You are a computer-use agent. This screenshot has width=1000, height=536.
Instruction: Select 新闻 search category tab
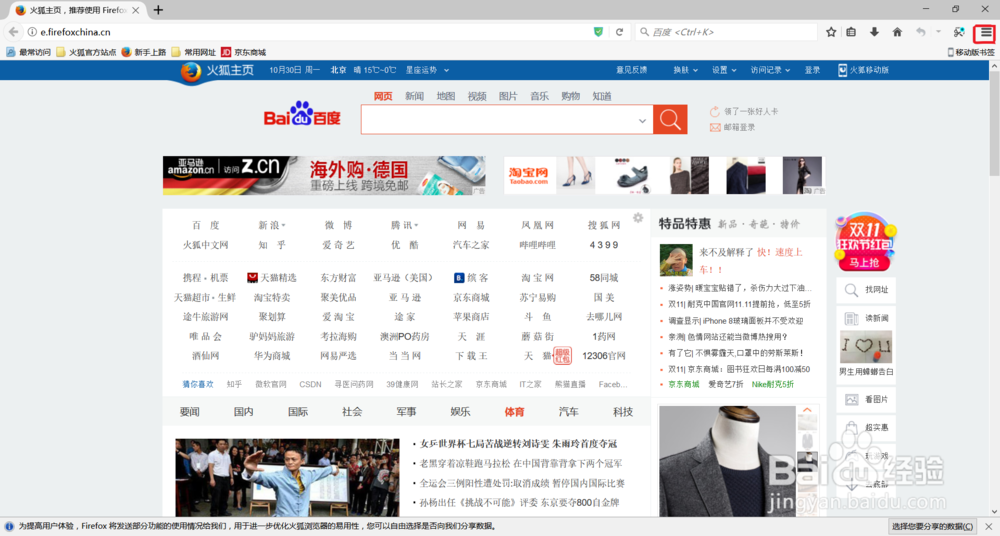click(415, 96)
